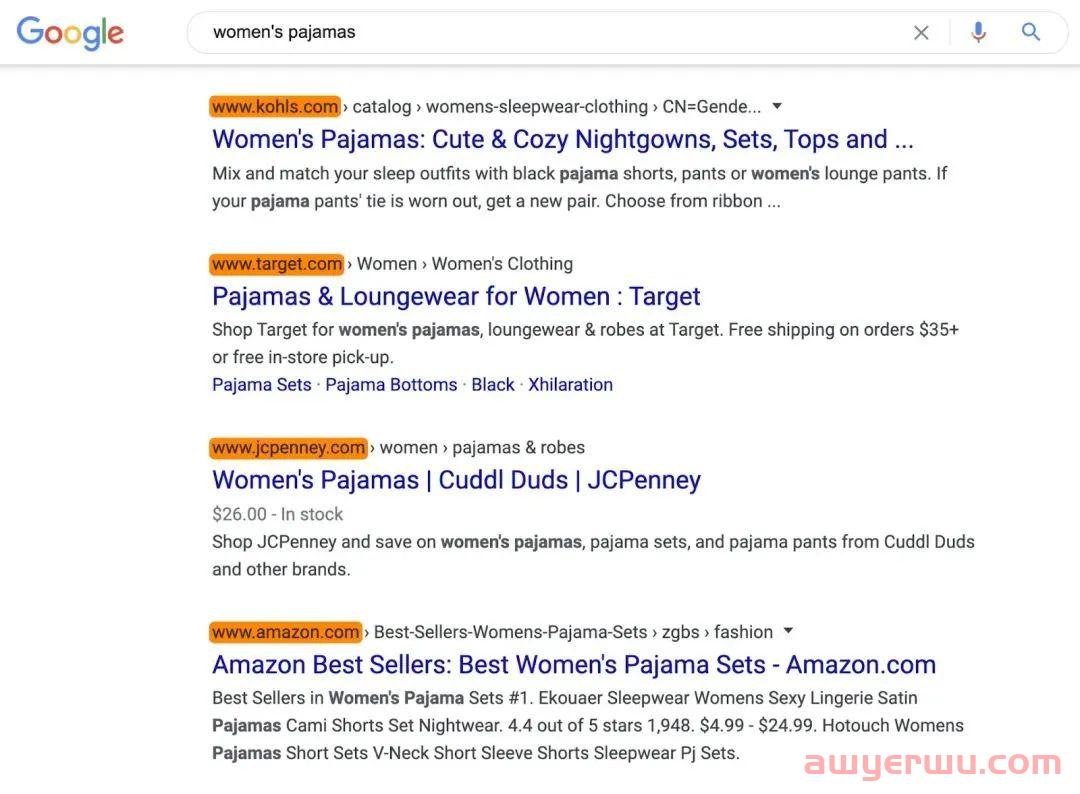Clear the search box with X icon
The width and height of the screenshot is (1080, 794).
coord(921,32)
